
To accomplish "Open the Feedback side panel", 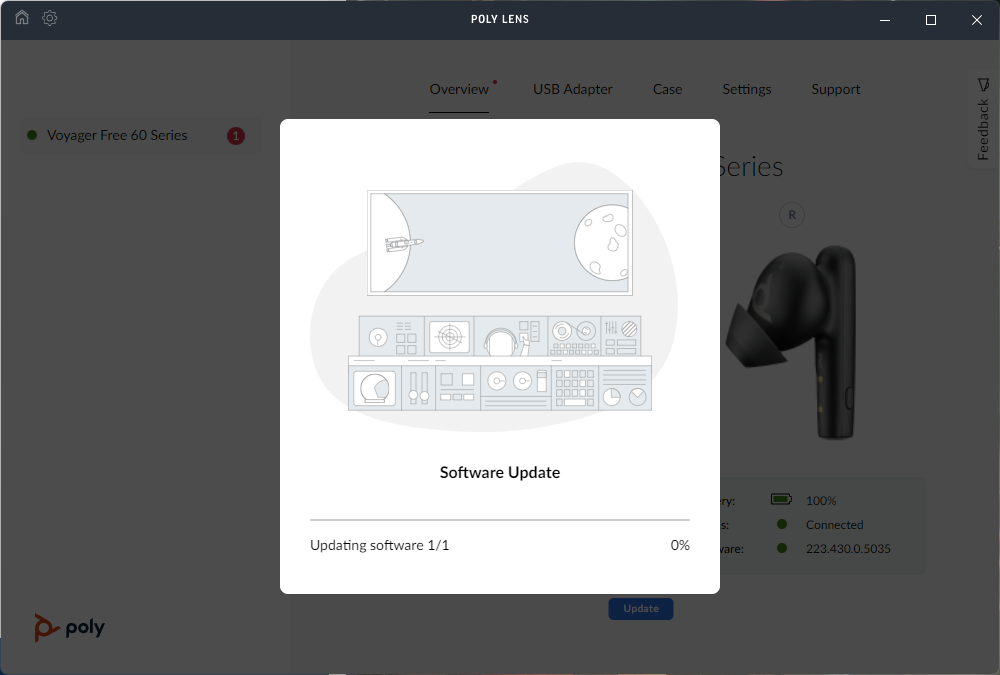I will [983, 119].
